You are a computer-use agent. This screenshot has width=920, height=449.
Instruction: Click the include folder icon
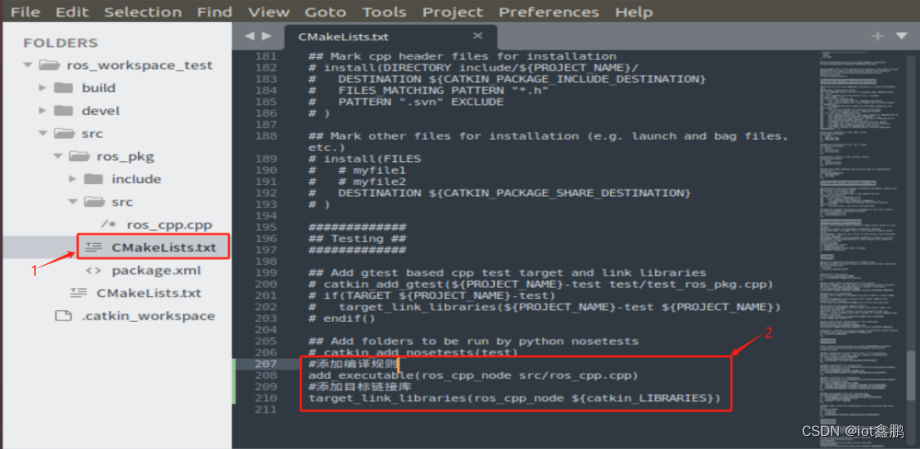click(x=94, y=179)
